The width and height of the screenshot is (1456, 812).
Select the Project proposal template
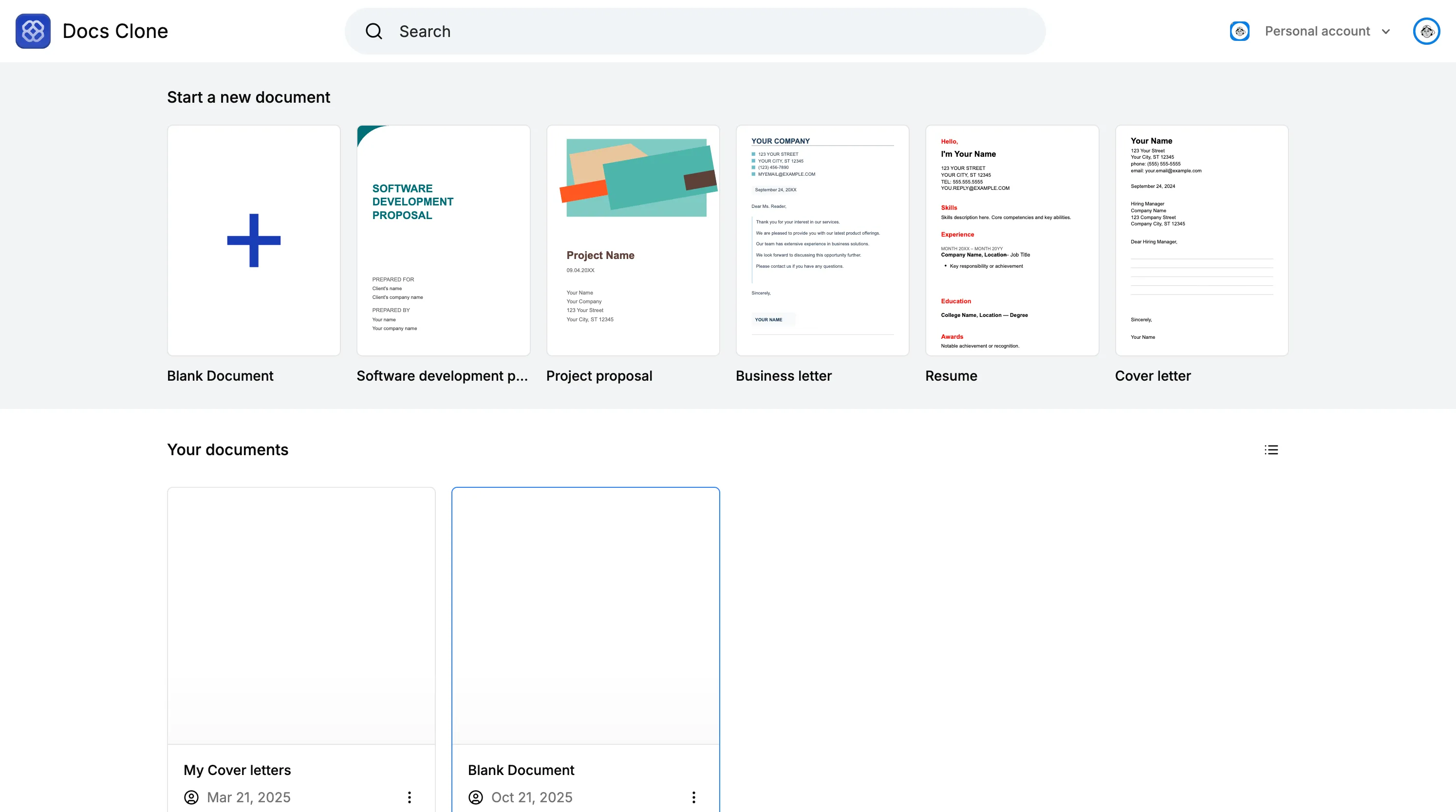633,240
